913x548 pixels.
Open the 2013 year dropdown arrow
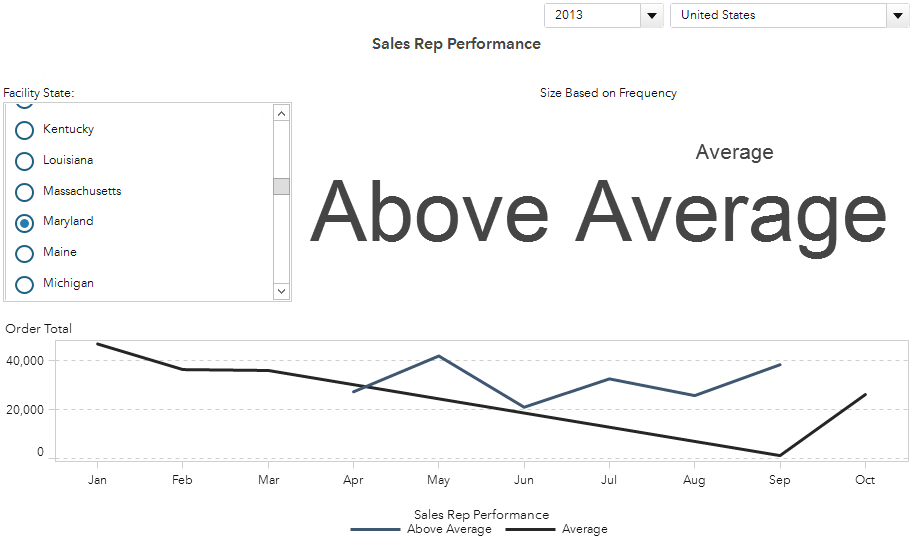coord(652,15)
